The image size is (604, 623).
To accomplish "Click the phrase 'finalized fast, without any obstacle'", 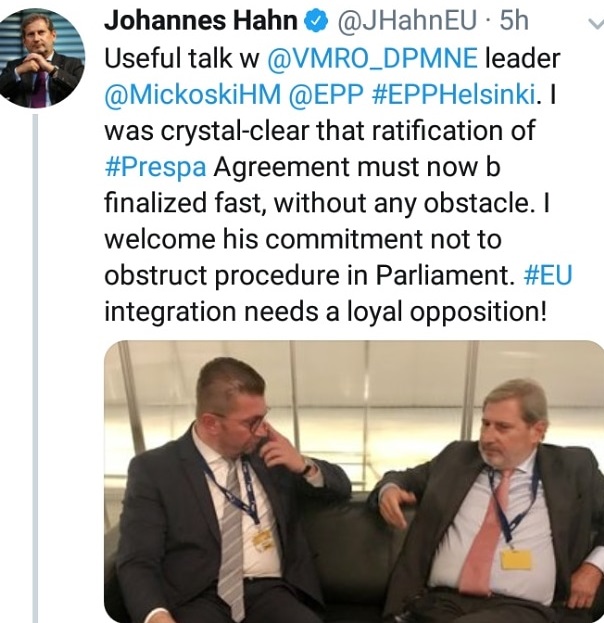I will pyautogui.click(x=317, y=203).
